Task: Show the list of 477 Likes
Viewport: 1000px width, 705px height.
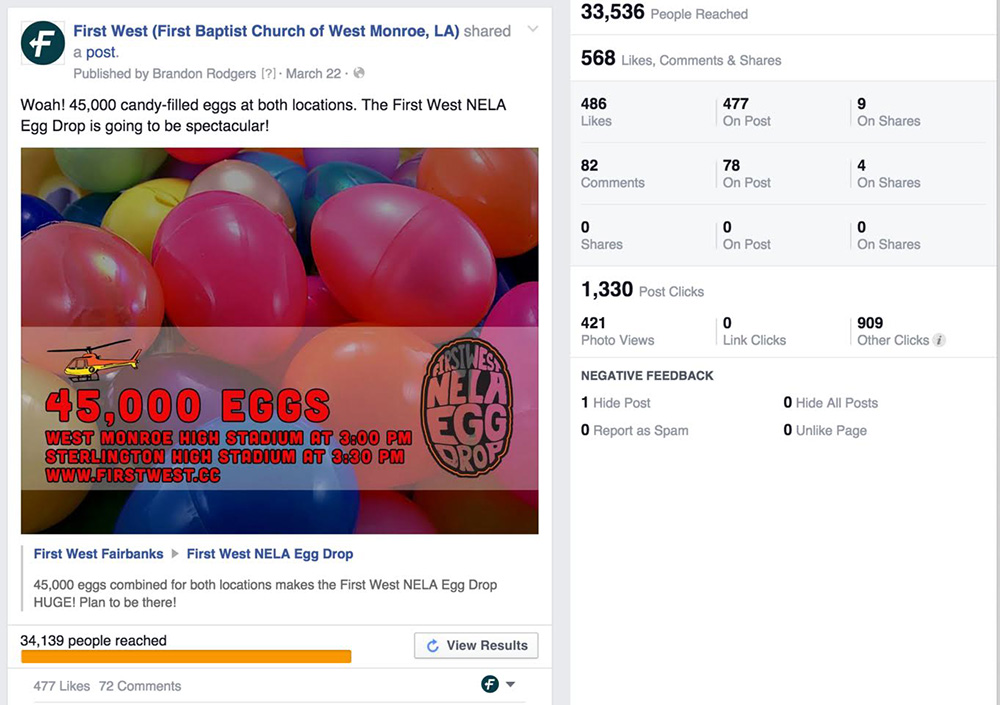Action: 61,686
